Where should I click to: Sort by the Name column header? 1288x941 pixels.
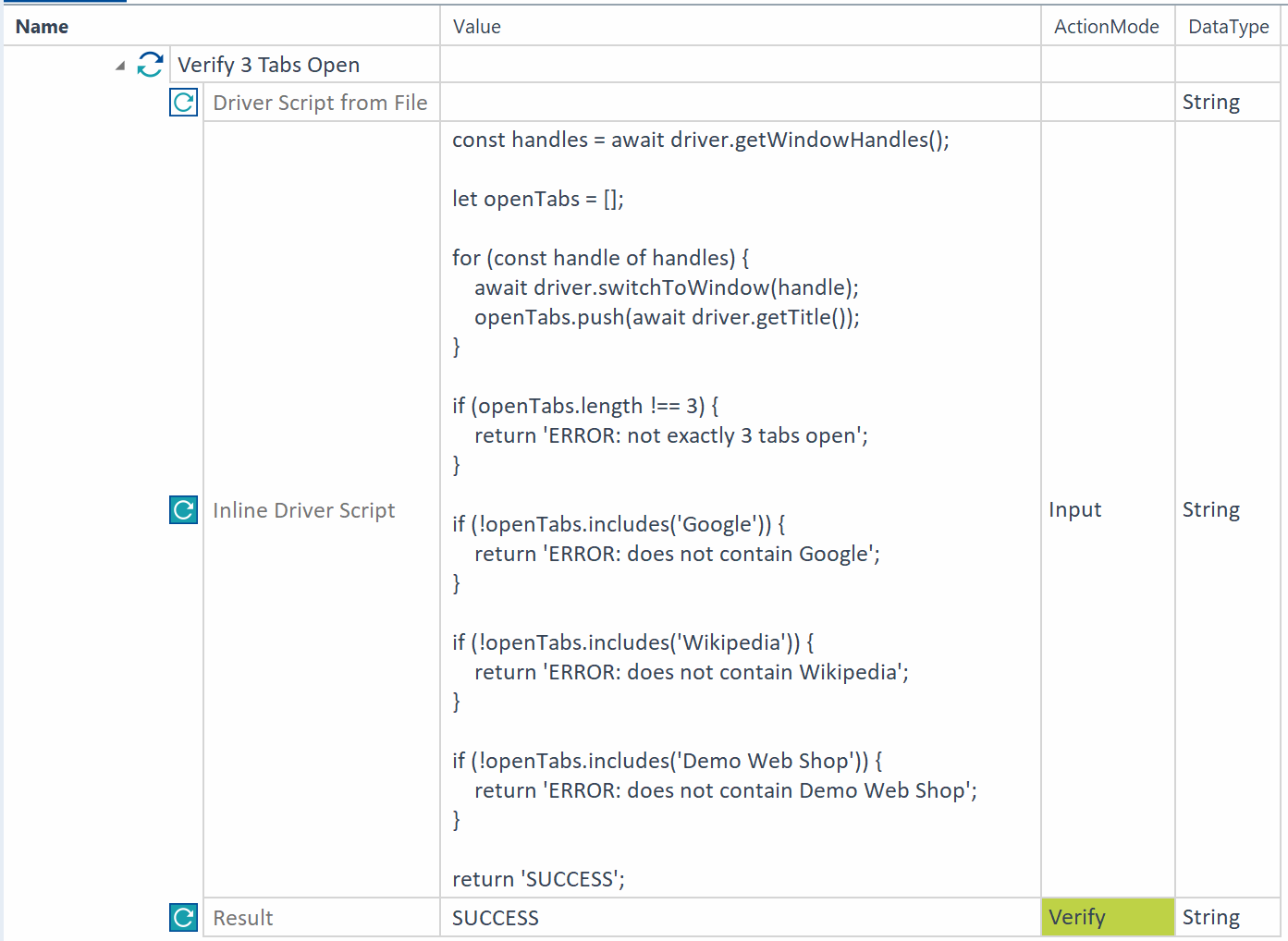point(43,27)
